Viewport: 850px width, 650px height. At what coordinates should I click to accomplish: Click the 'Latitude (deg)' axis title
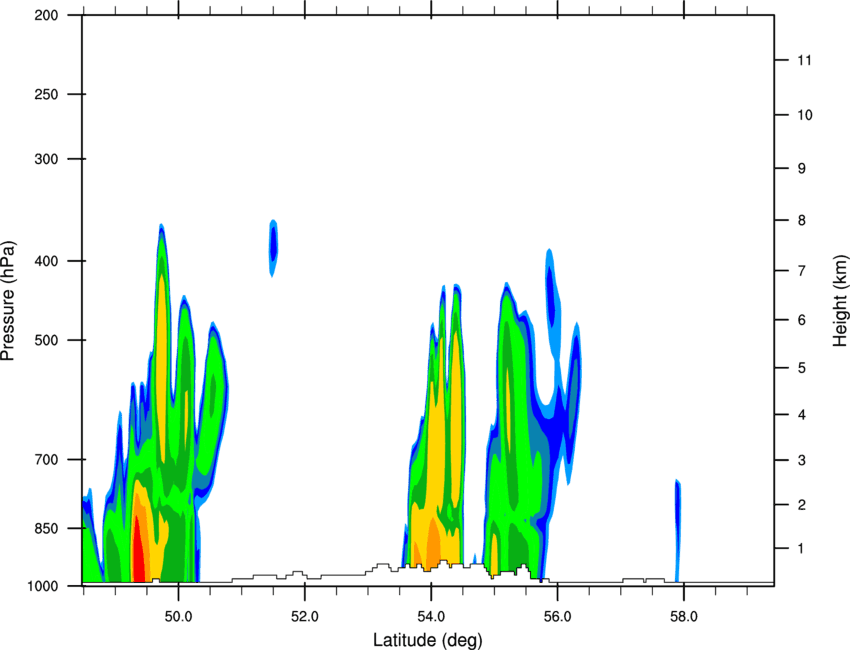coord(427,640)
